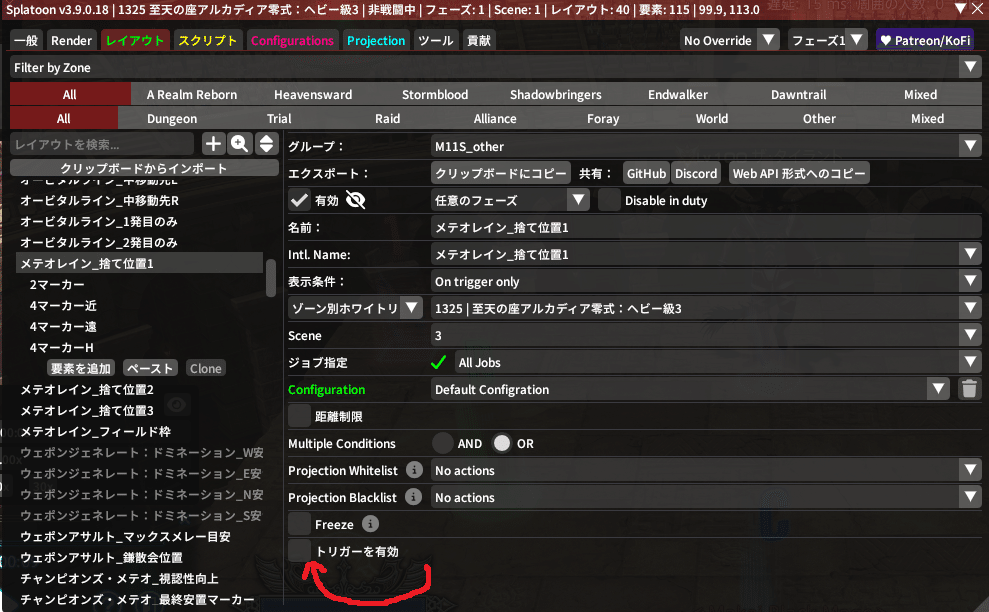The width and height of the screenshot is (989, 612).
Task: Open the 表示条件 On trigger only dropdown
Action: tap(706, 281)
